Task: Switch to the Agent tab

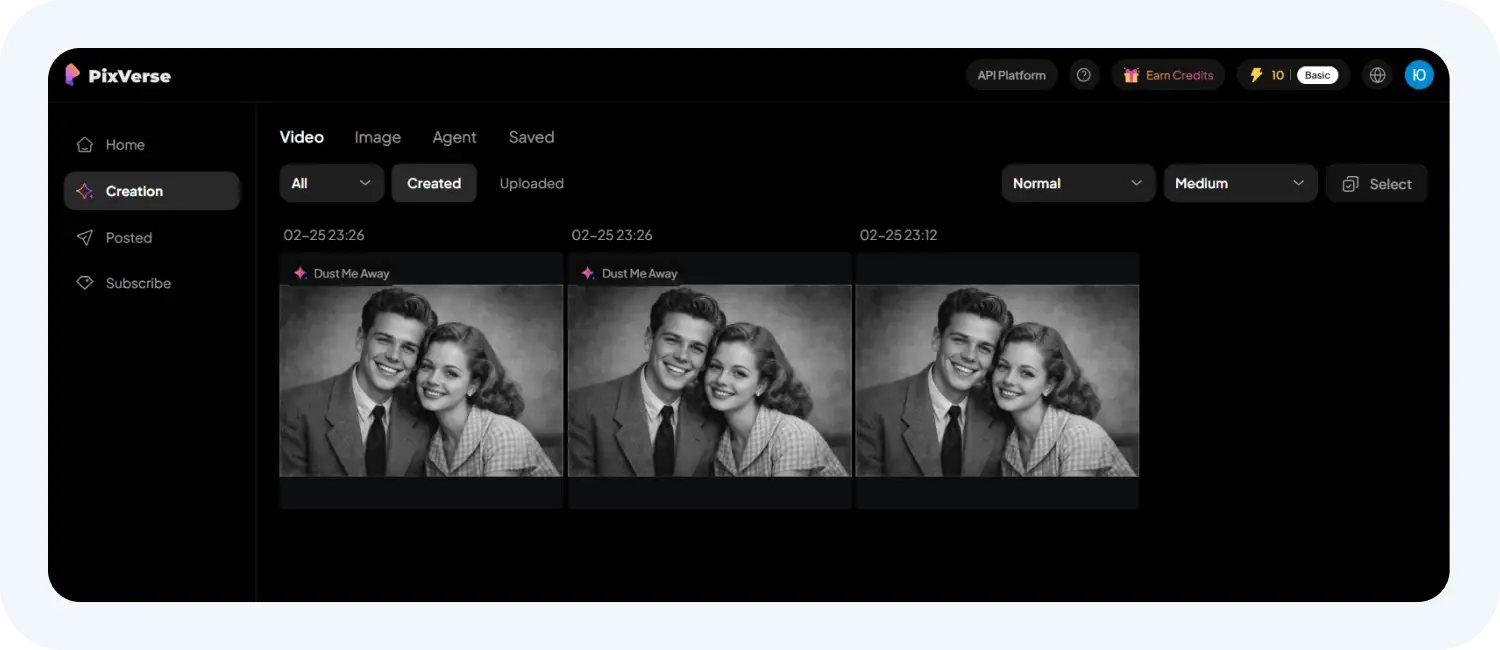Action: pyautogui.click(x=454, y=137)
